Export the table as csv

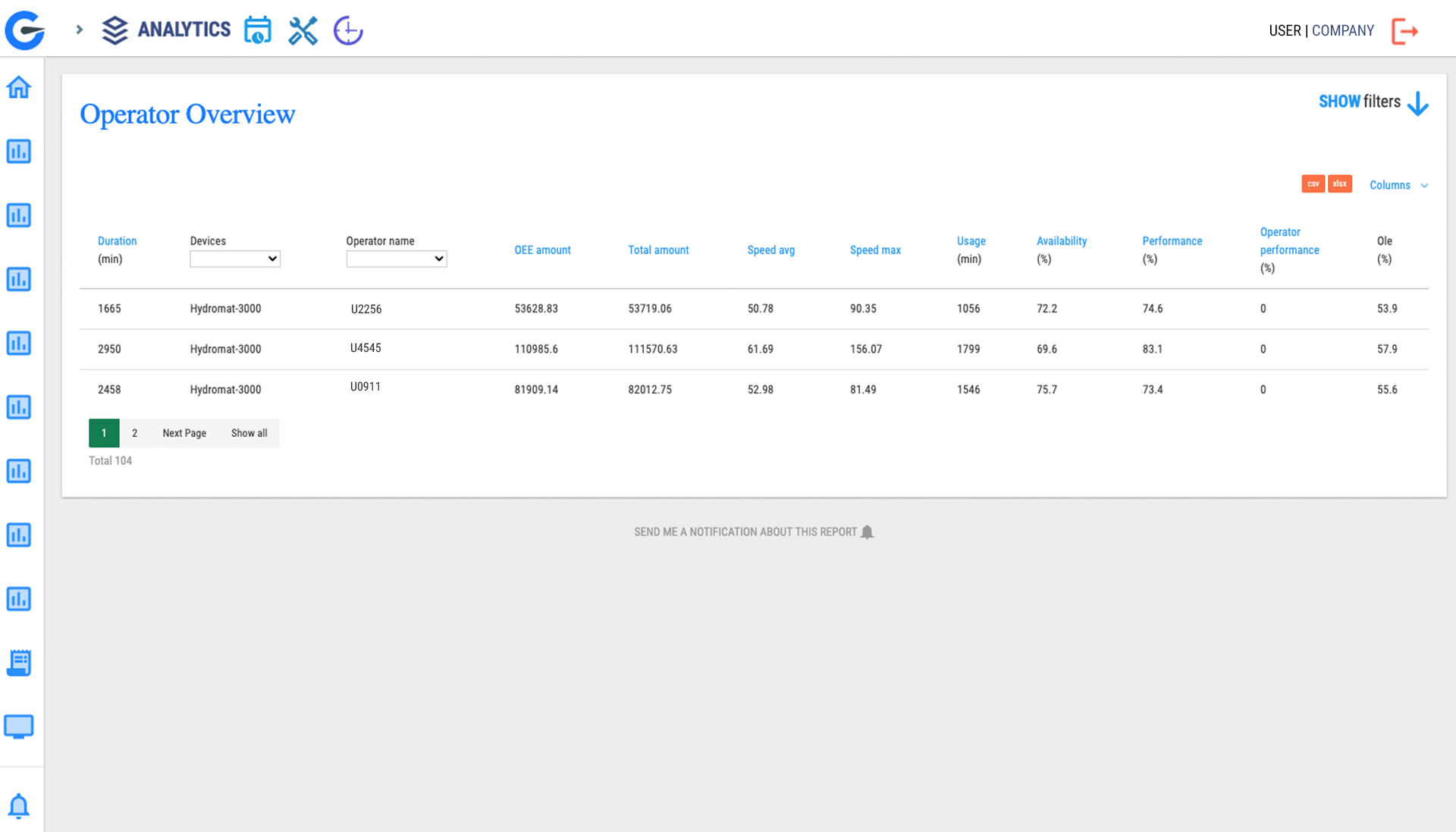click(1313, 184)
